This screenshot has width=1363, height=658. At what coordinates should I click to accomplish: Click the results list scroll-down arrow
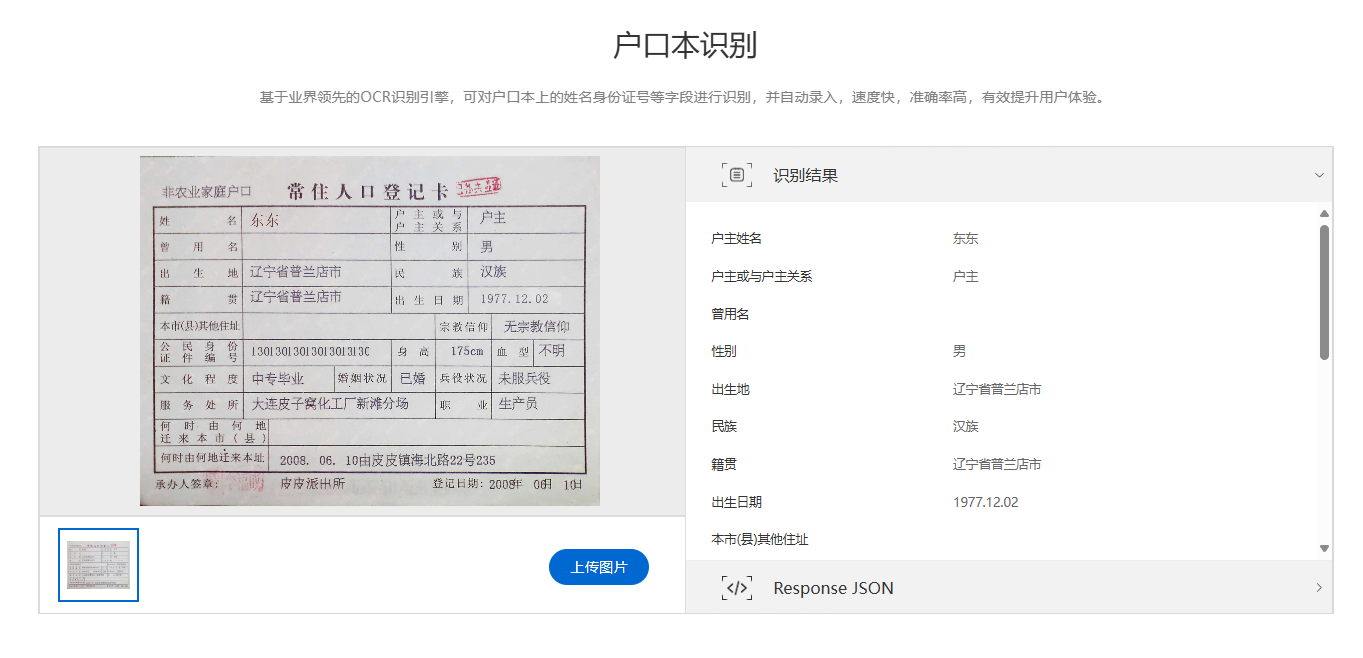coord(1324,548)
